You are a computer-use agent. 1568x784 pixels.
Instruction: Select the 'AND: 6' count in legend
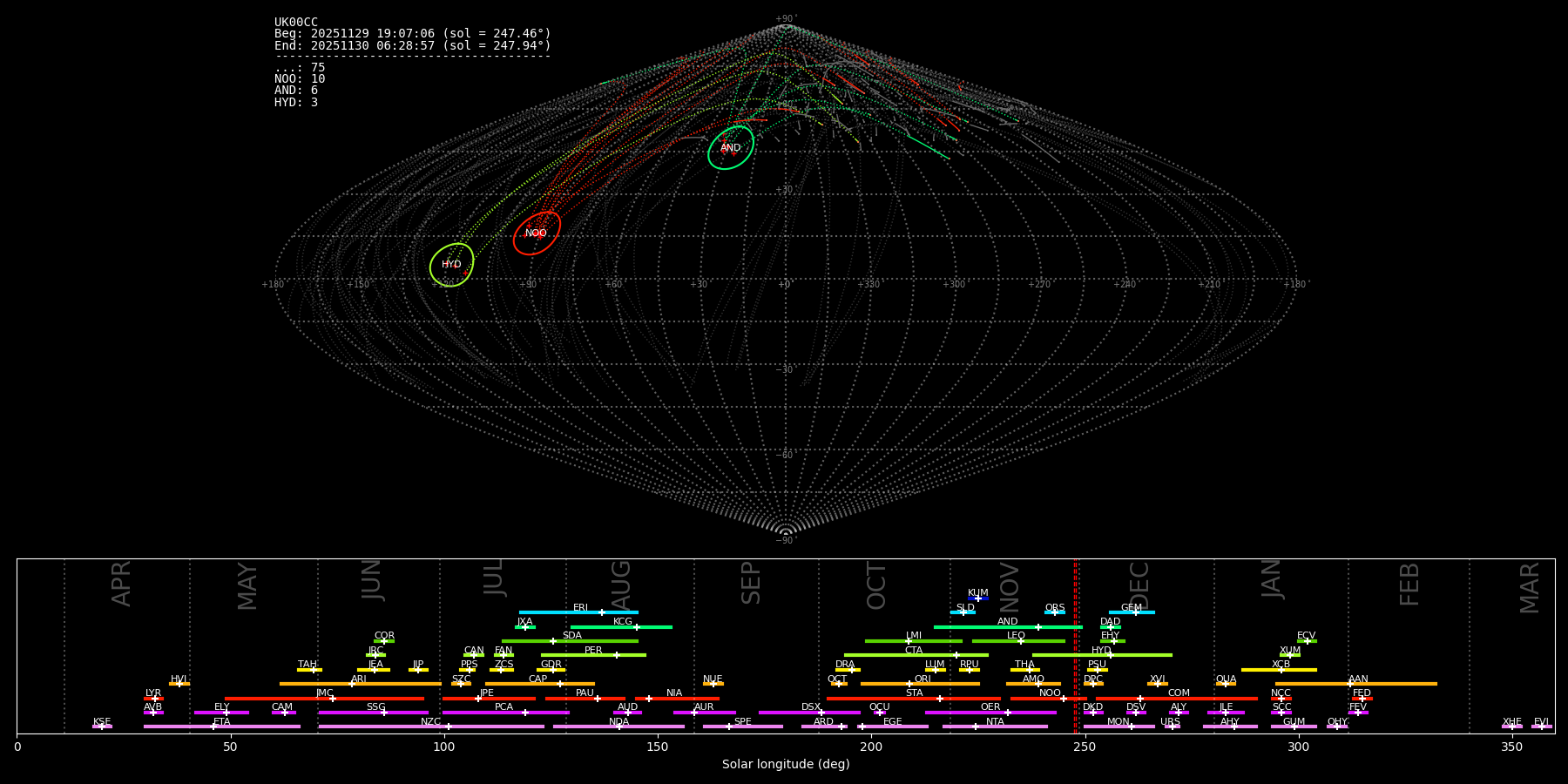tap(296, 91)
